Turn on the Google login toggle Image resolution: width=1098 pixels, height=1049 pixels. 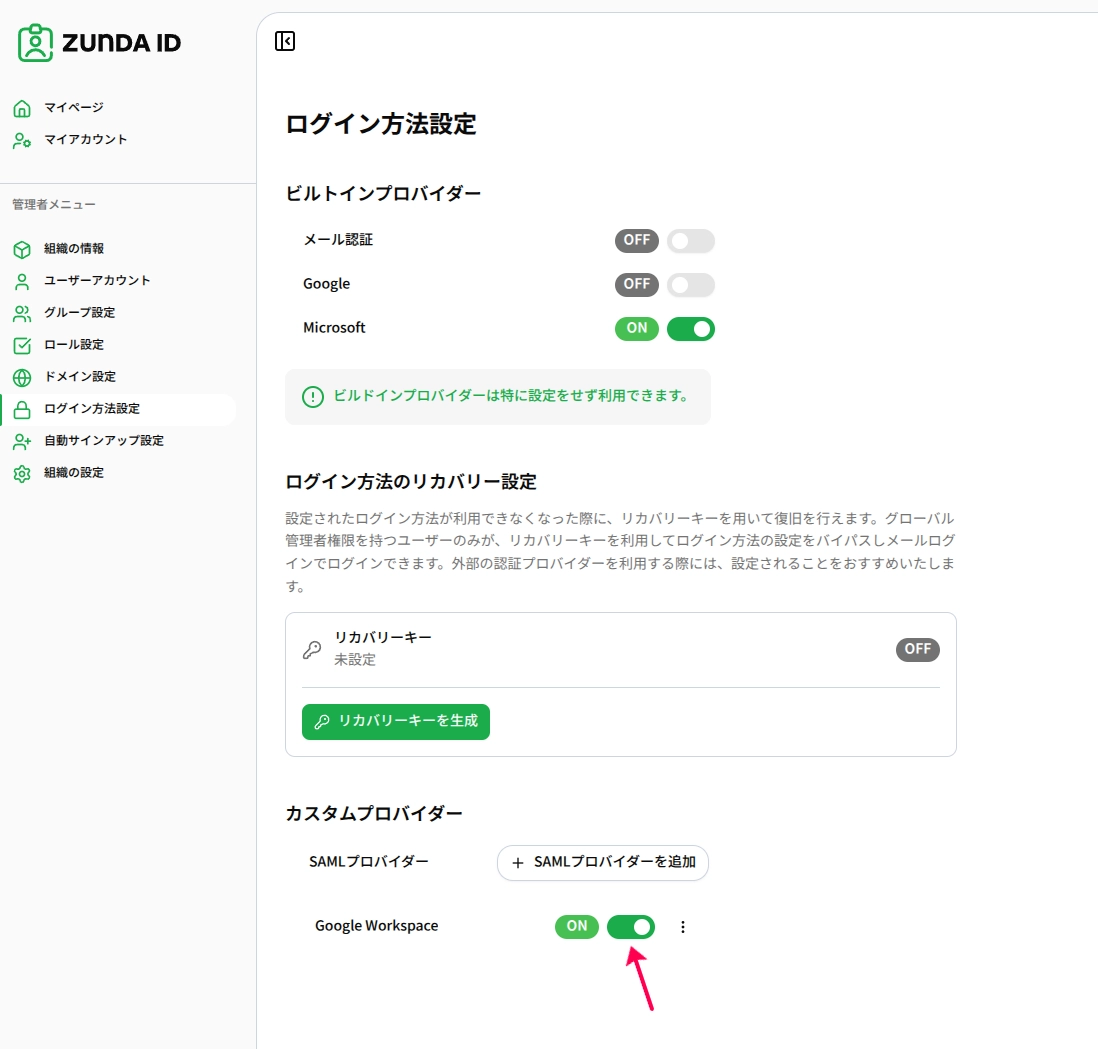[x=690, y=285]
